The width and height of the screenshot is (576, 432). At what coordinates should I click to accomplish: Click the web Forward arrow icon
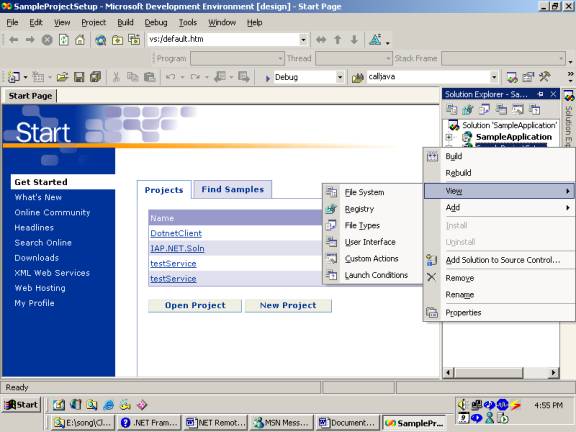click(30, 40)
